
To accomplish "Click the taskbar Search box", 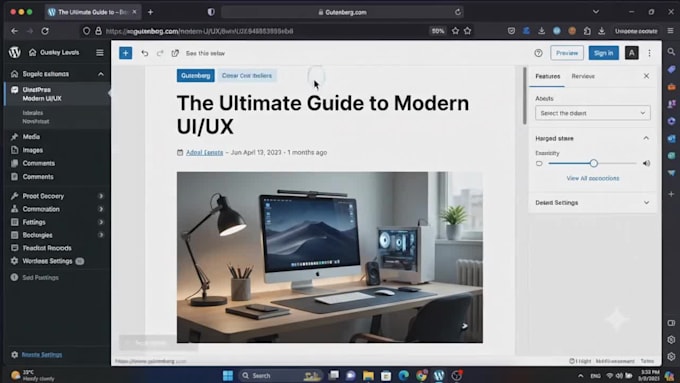I will click(x=281, y=375).
